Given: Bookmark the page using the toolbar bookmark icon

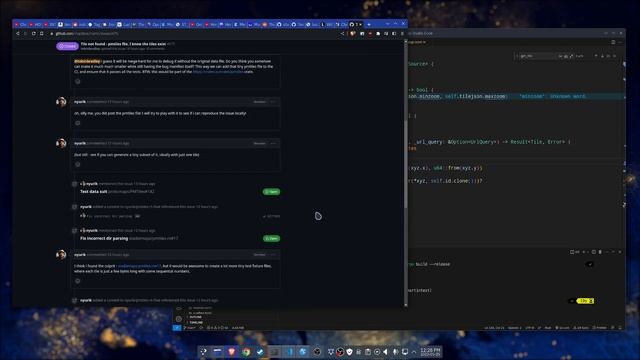Looking at the screenshot, I should pos(42,33).
